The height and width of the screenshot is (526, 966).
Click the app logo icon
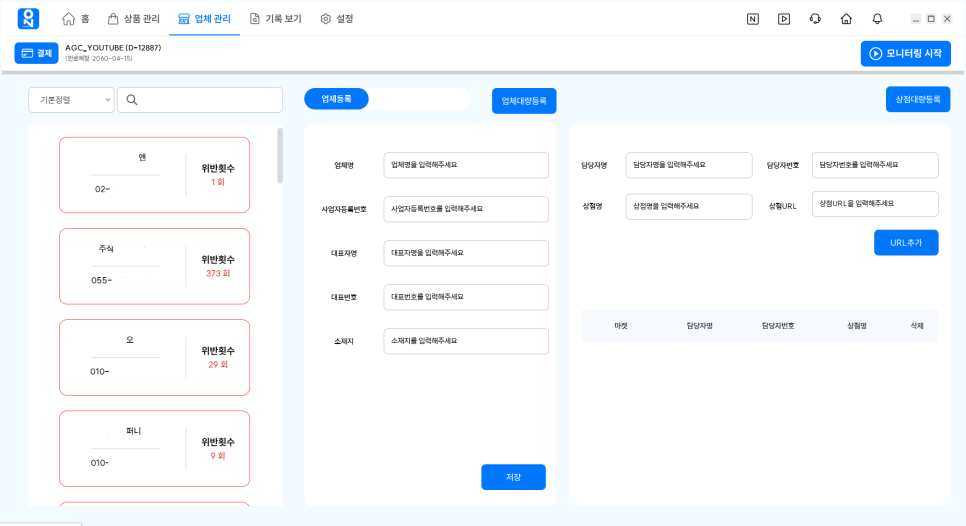(x=28, y=18)
